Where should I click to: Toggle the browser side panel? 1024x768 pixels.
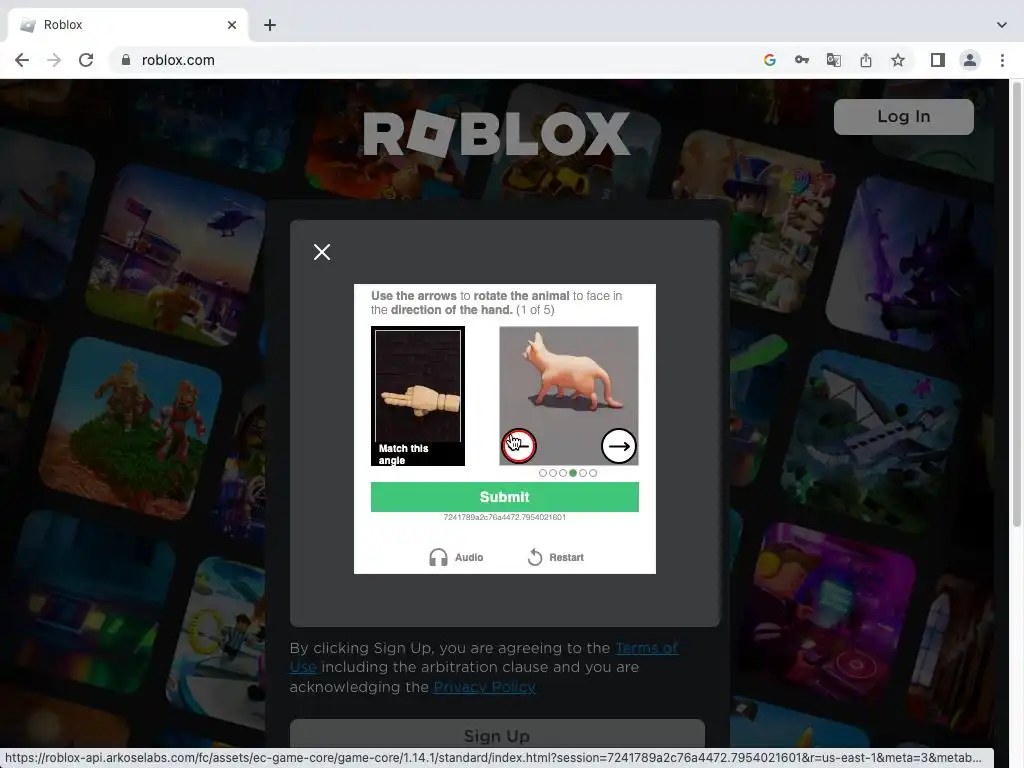tap(938, 60)
